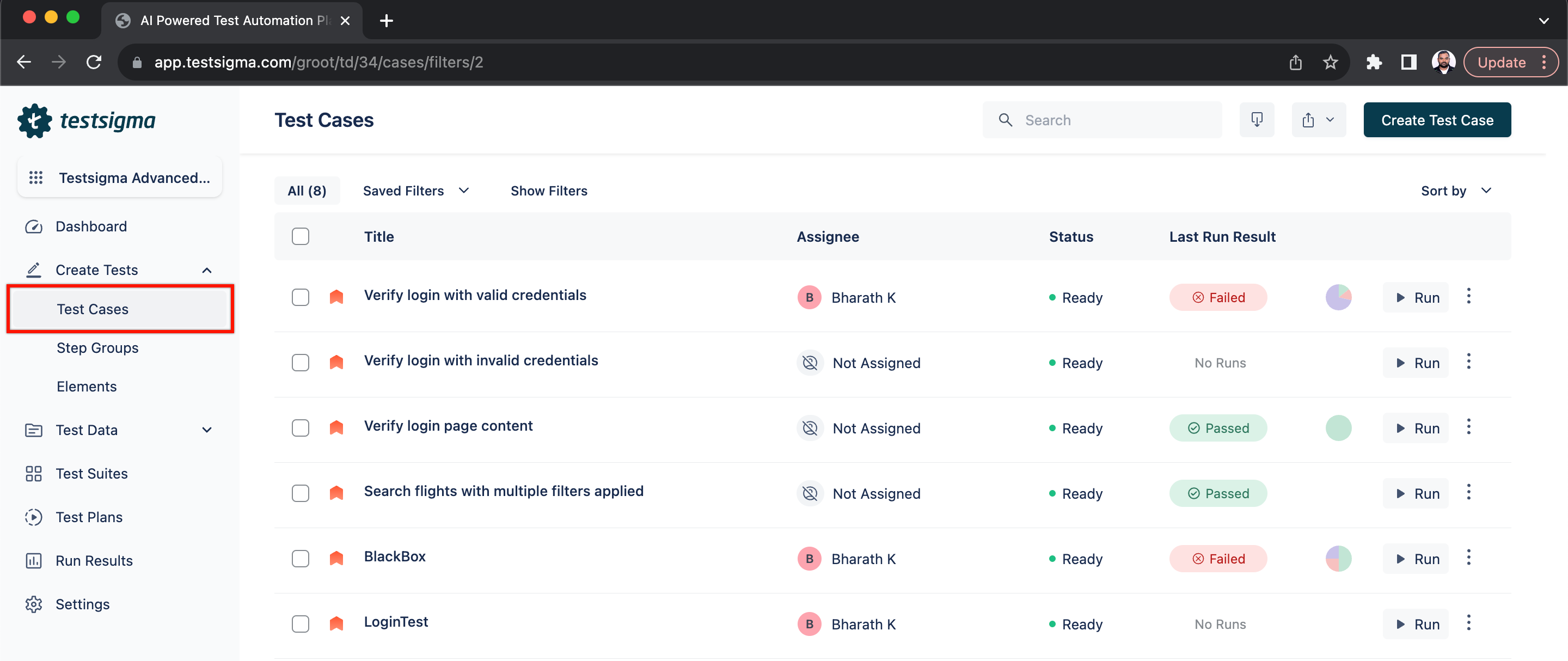Go back in browser history
1568x661 pixels.
24,62
